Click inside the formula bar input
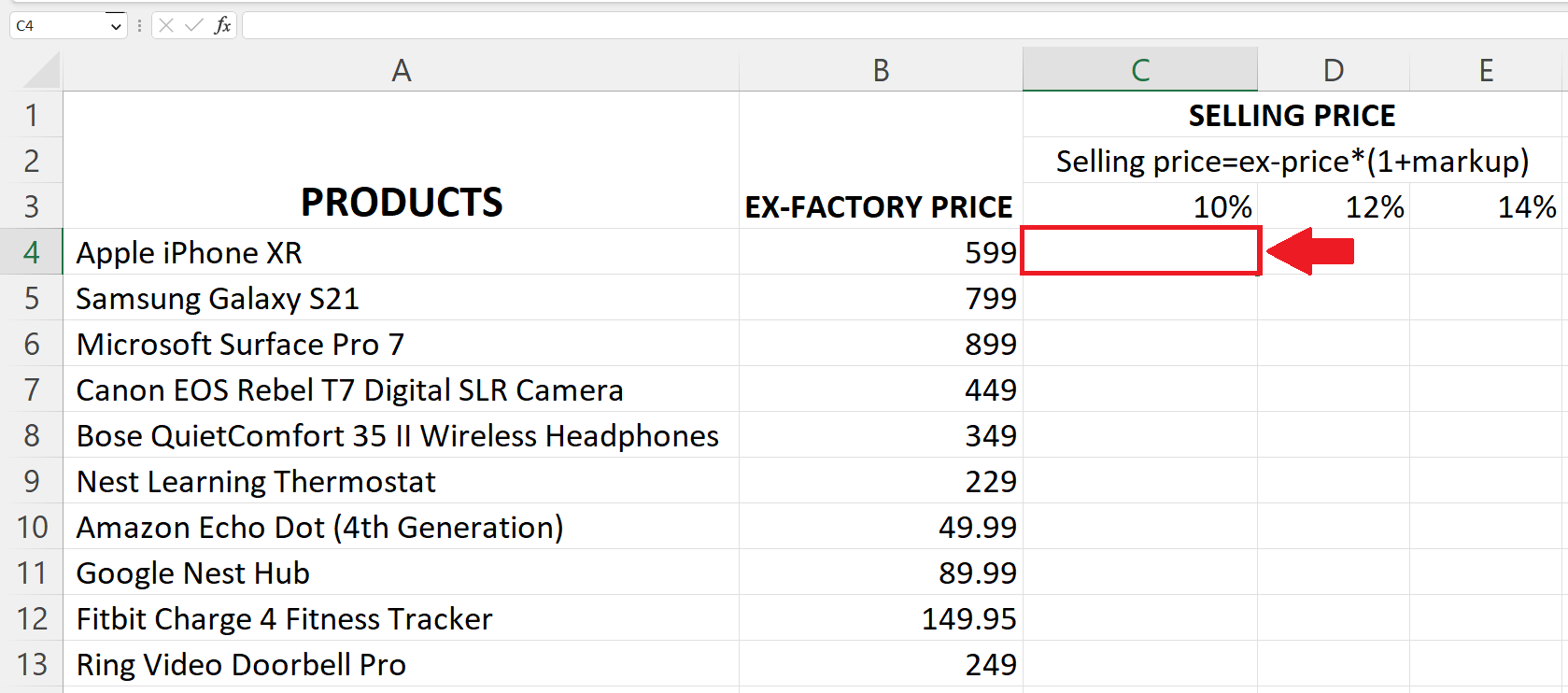The height and width of the screenshot is (693, 1568). click(x=904, y=25)
